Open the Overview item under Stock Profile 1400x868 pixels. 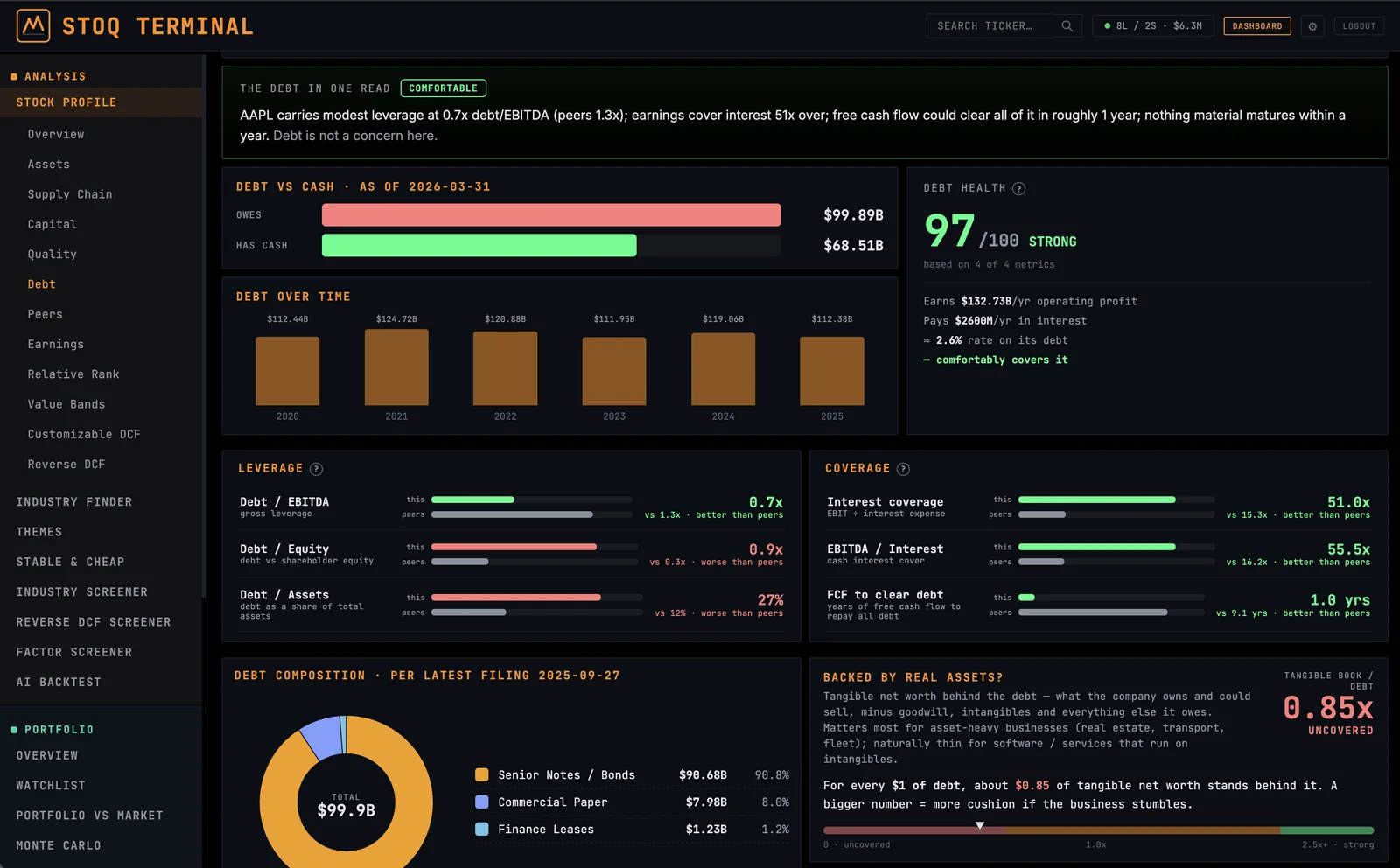(x=56, y=134)
